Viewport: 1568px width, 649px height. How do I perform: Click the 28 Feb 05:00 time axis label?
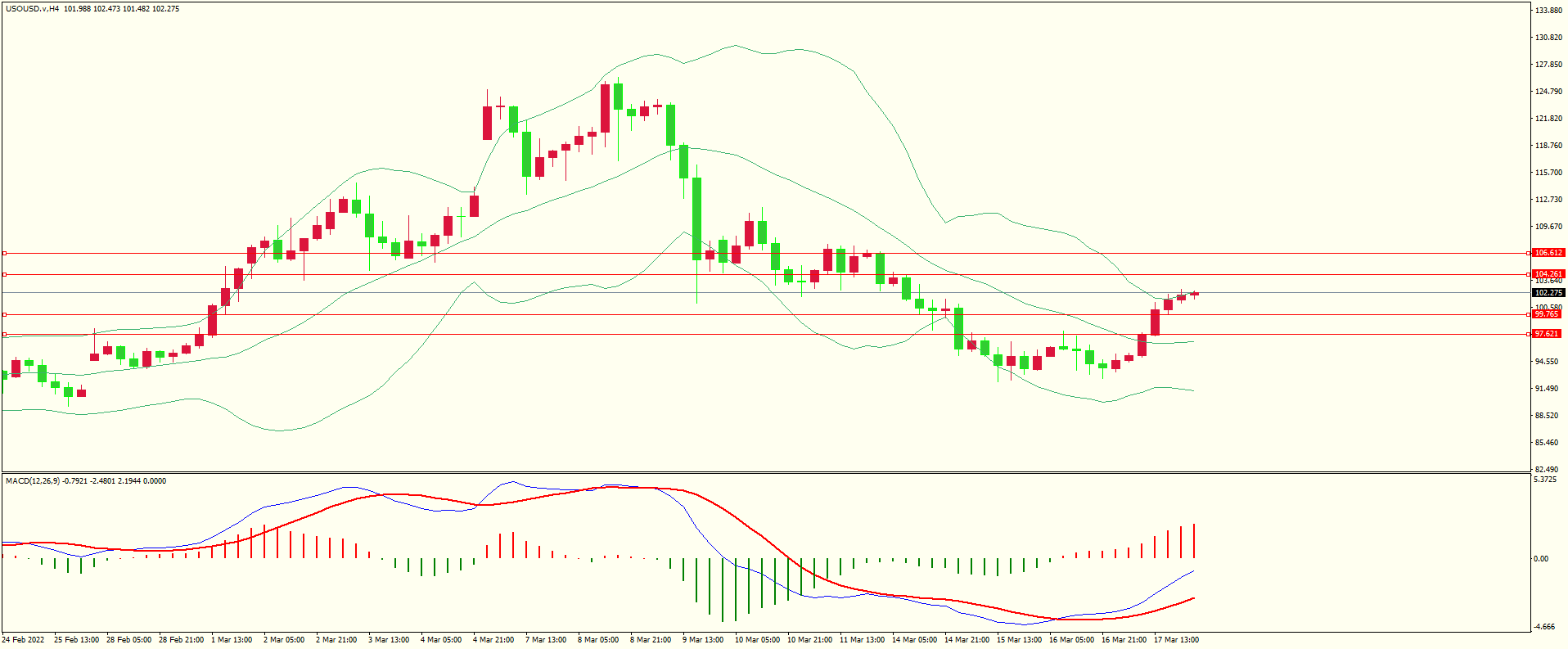click(x=128, y=640)
